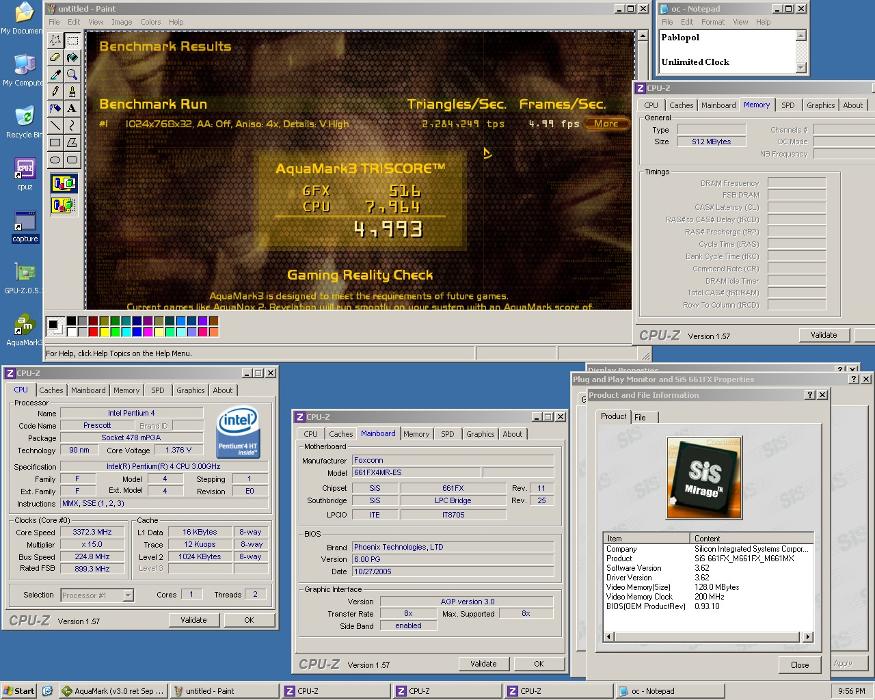Pick the Rectangle shape tool
The height and width of the screenshot is (700, 875).
[x=55, y=143]
